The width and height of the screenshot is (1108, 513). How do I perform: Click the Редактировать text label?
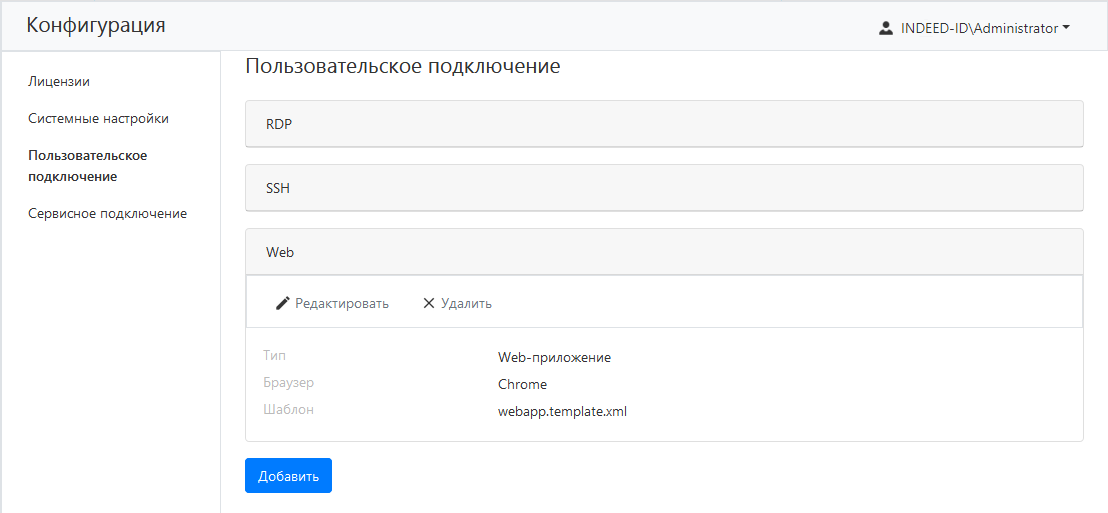341,303
